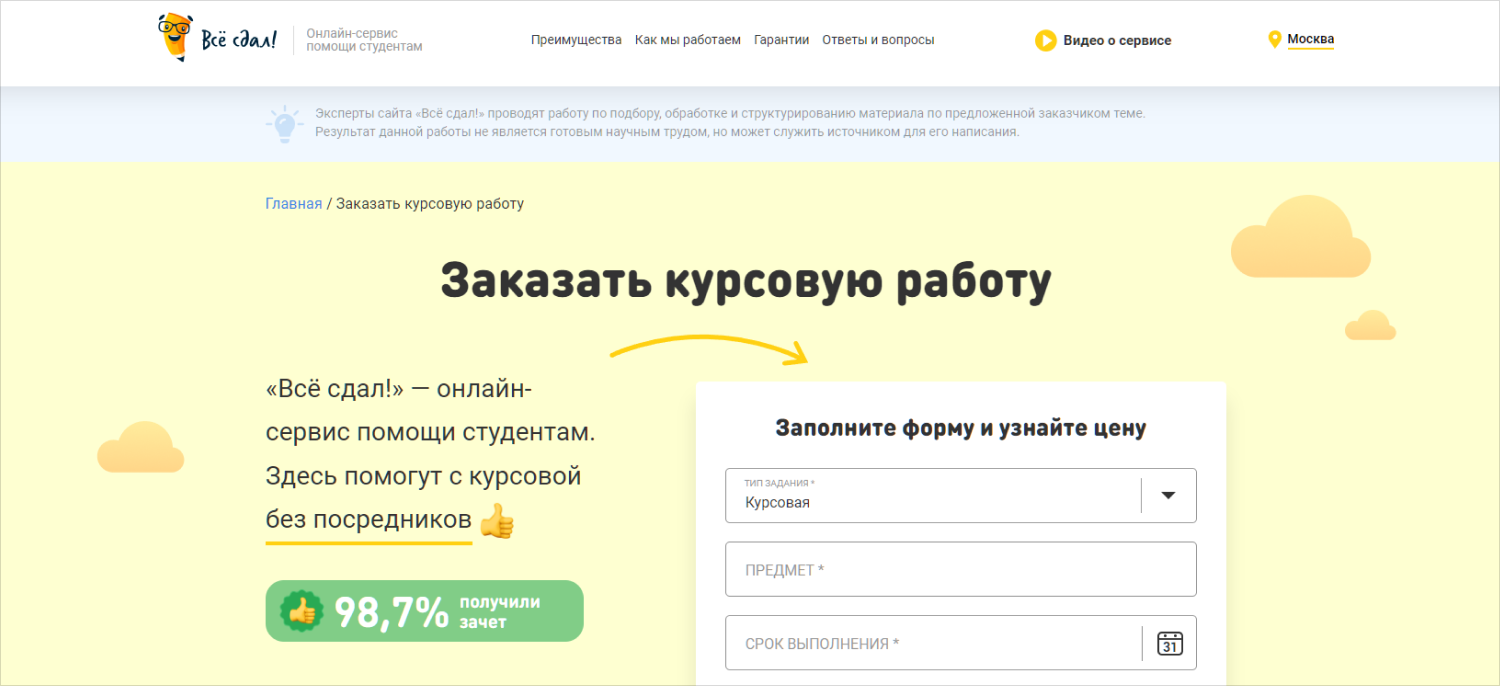Select the Гарантии navigation item
The height and width of the screenshot is (686, 1500).
781,41
